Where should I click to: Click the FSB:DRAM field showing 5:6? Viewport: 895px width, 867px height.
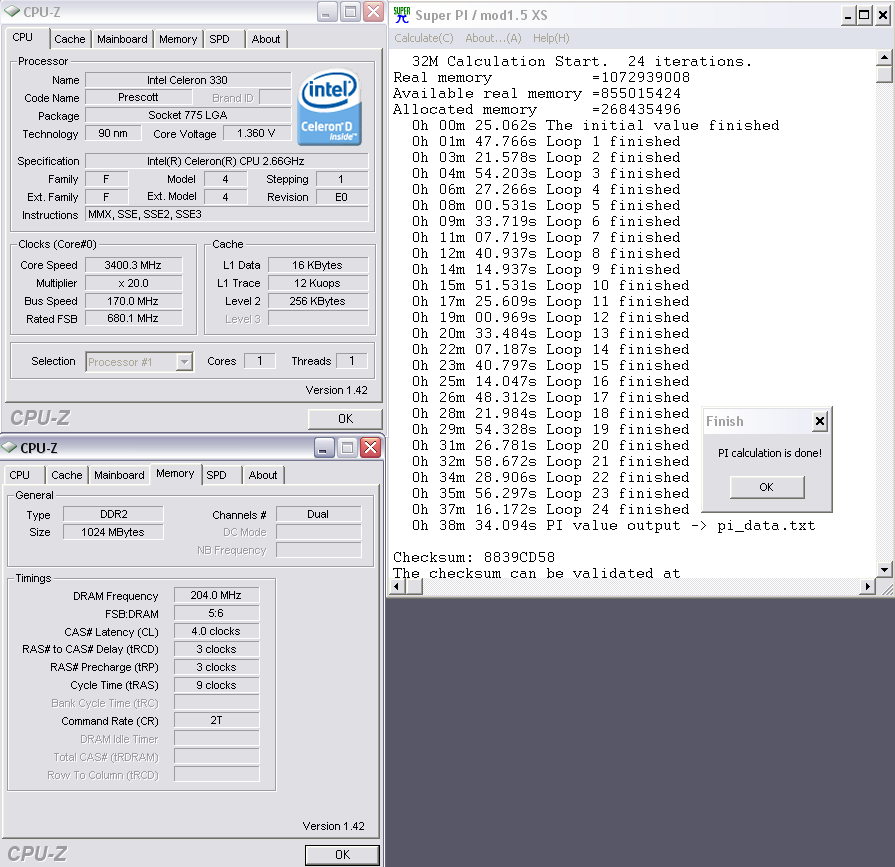pyautogui.click(x=216, y=614)
